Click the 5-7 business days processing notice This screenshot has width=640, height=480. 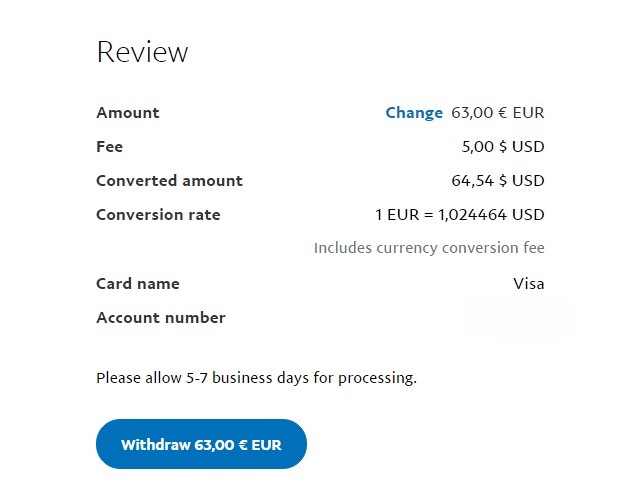(x=256, y=378)
